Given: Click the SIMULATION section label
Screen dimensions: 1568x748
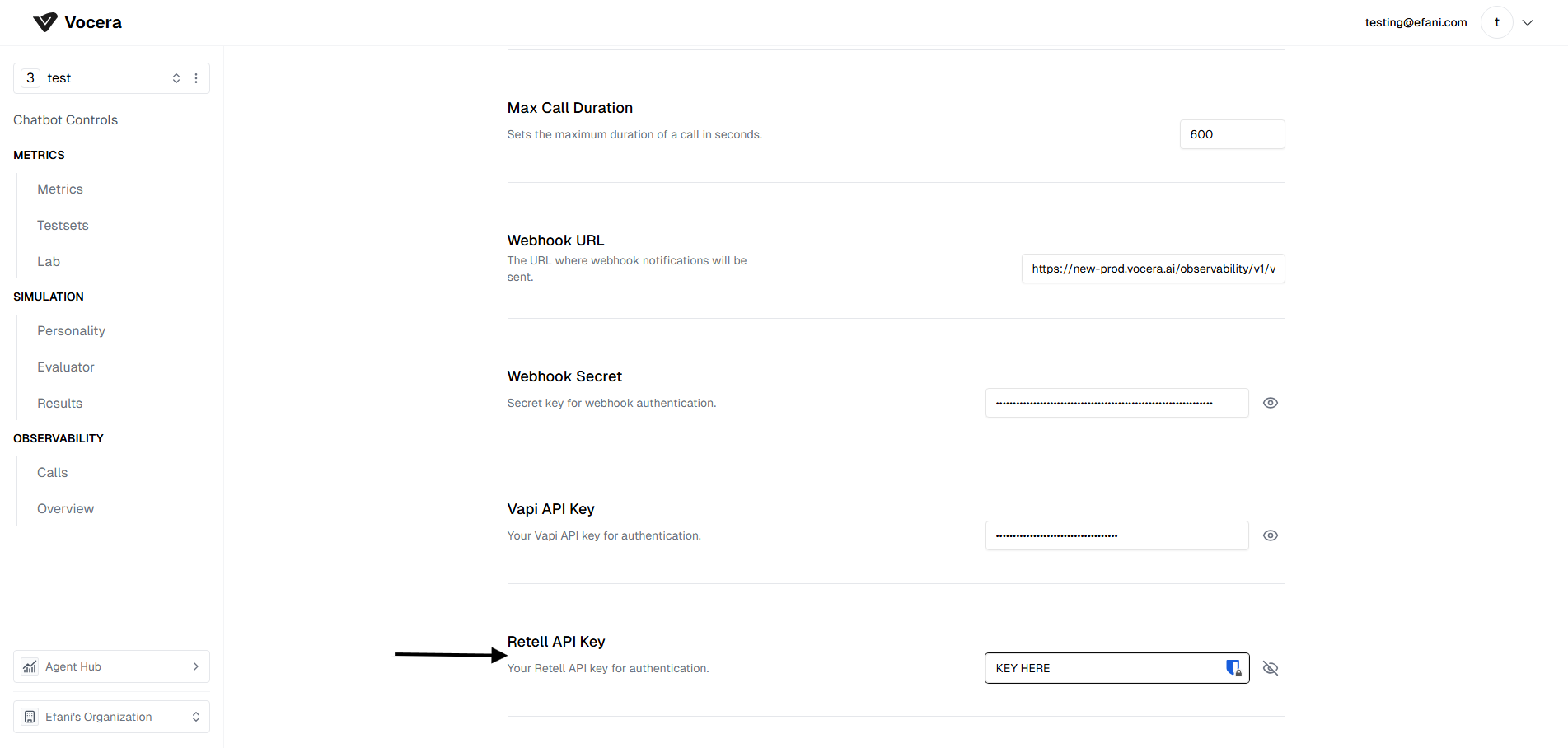Looking at the screenshot, I should 49,297.
